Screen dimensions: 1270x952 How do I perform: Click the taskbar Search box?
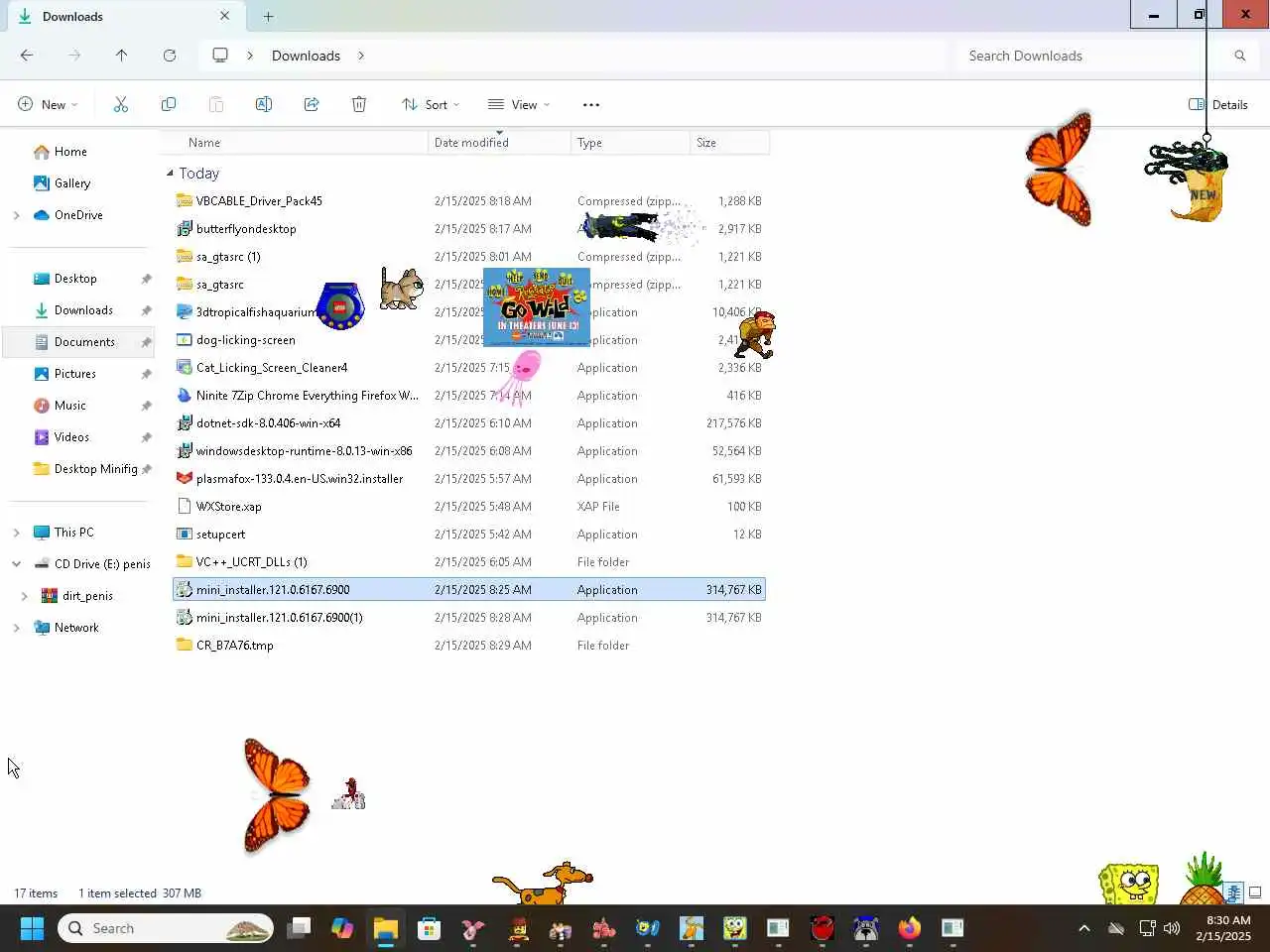(x=166, y=928)
